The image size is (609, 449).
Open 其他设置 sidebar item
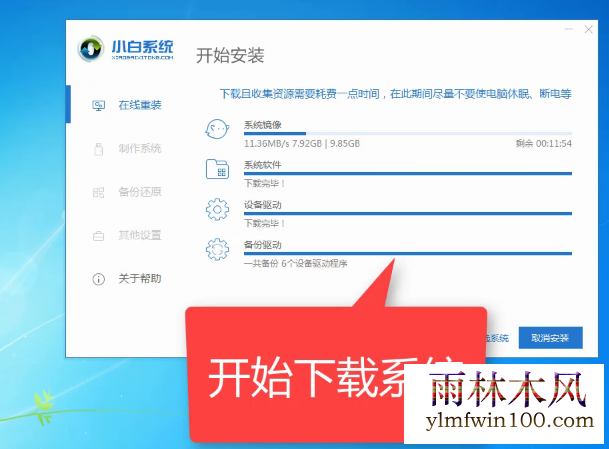[140, 235]
